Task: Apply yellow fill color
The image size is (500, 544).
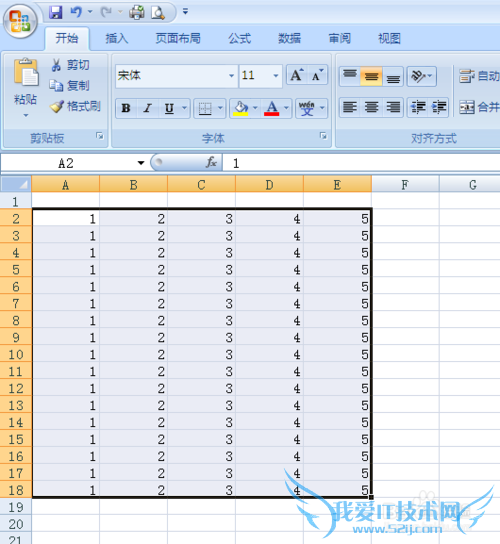Action: coord(241,108)
